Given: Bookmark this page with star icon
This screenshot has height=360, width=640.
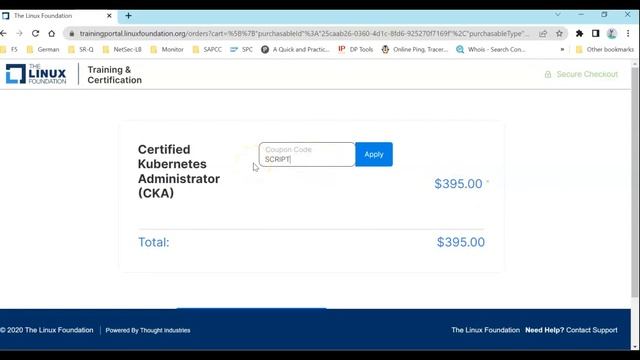Looking at the screenshot, I should pyautogui.click(x=559, y=33).
